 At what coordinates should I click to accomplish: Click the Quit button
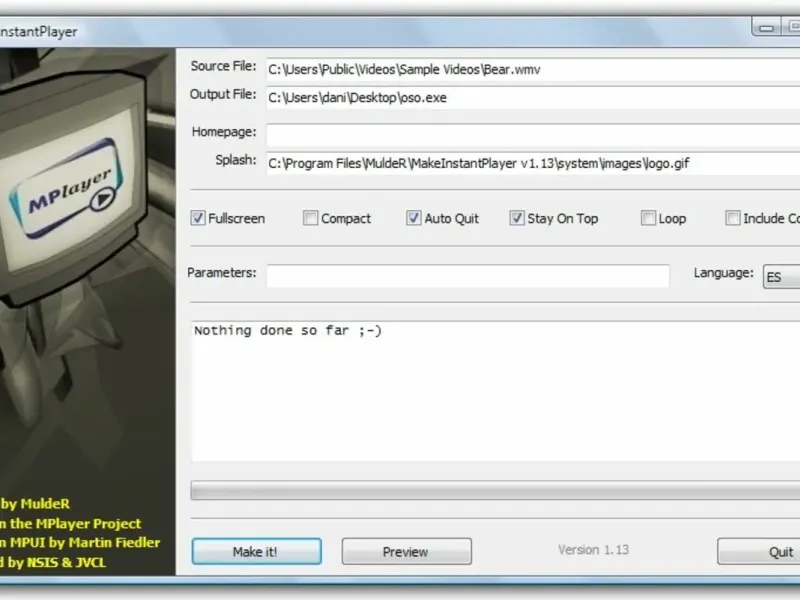[759, 552]
